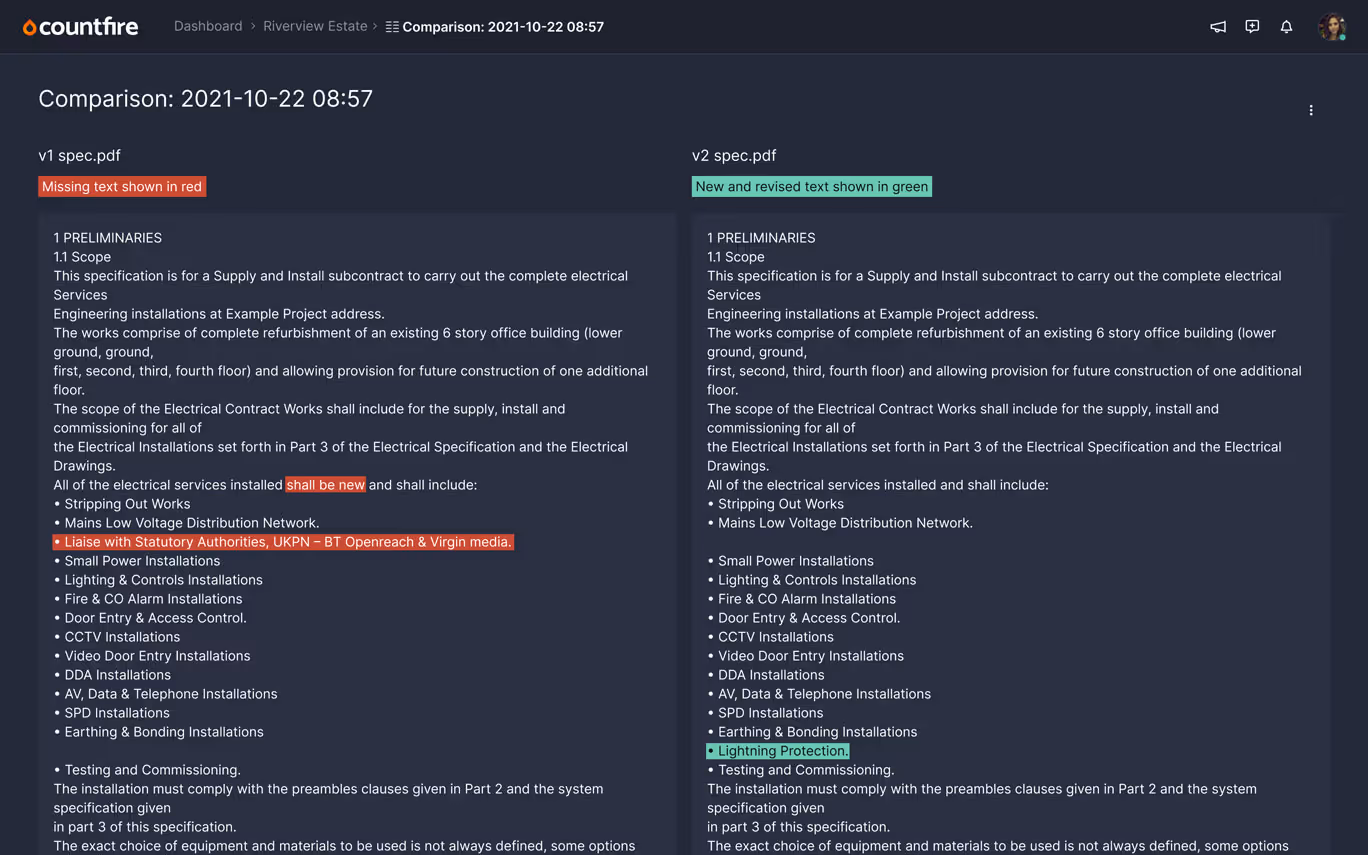Open the announcements megaphone icon
The height and width of the screenshot is (855, 1368).
pos(1218,27)
